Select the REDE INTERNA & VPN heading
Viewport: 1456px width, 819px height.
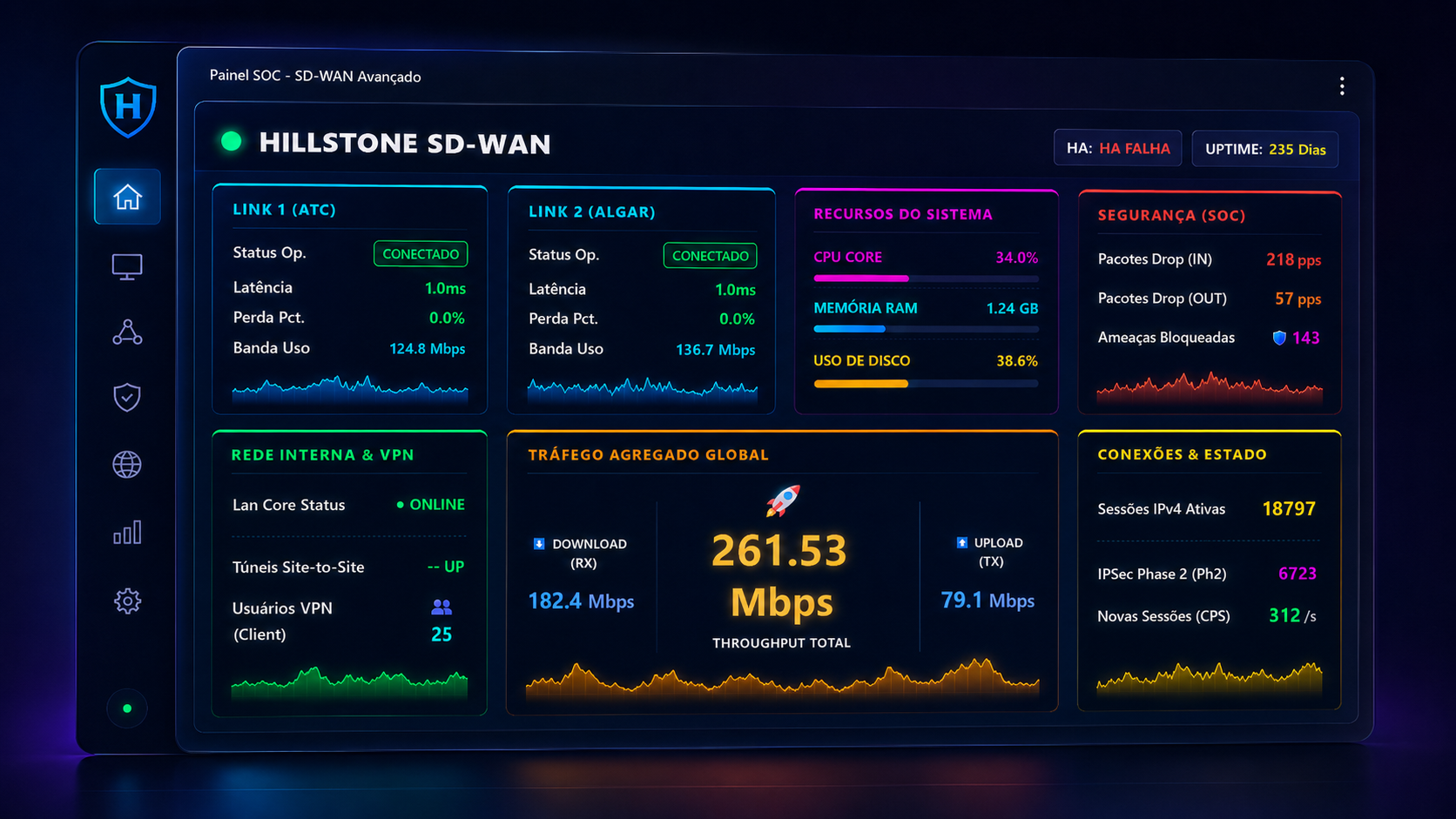click(323, 454)
